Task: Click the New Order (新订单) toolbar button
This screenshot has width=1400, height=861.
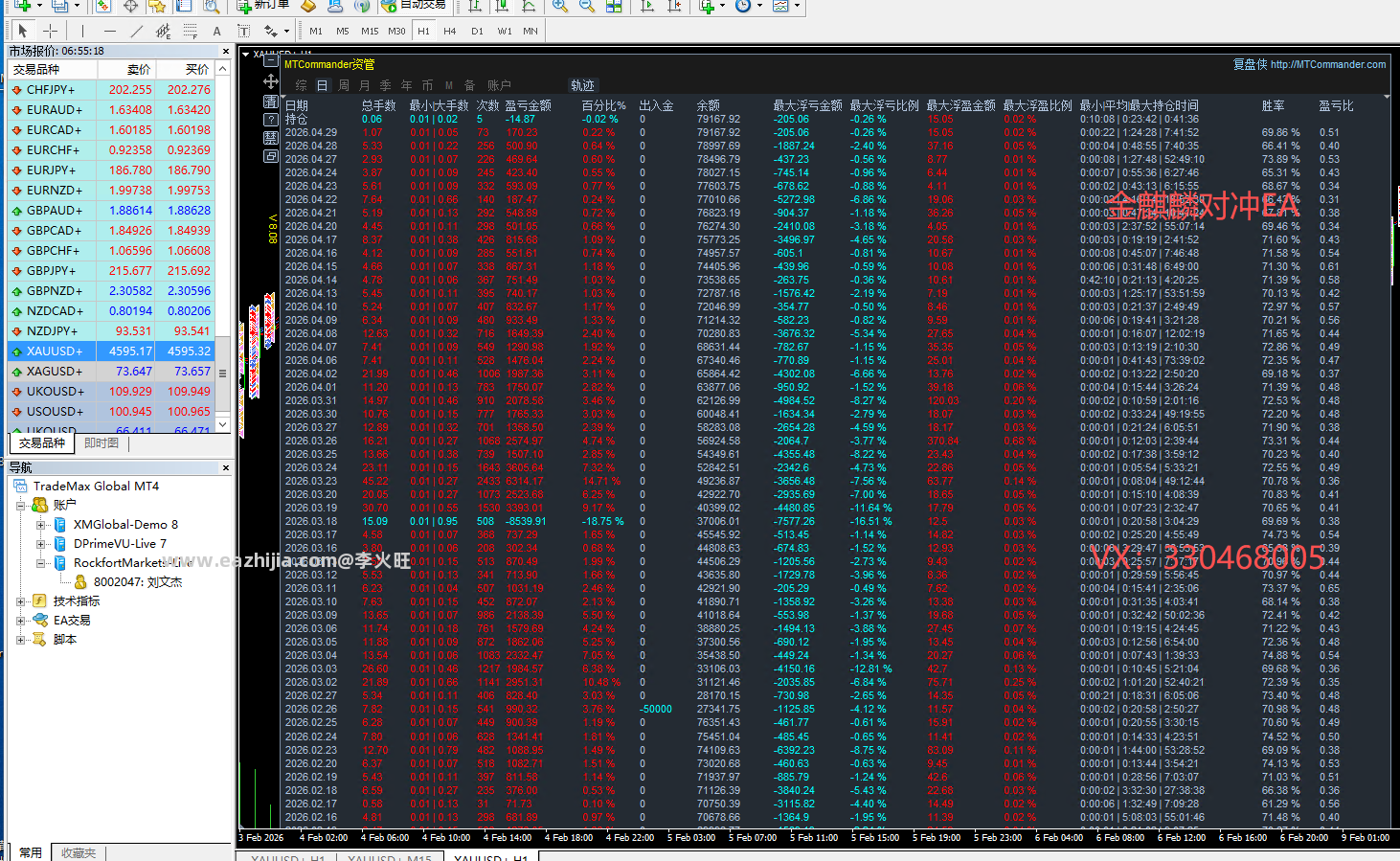Action: [x=262, y=5]
